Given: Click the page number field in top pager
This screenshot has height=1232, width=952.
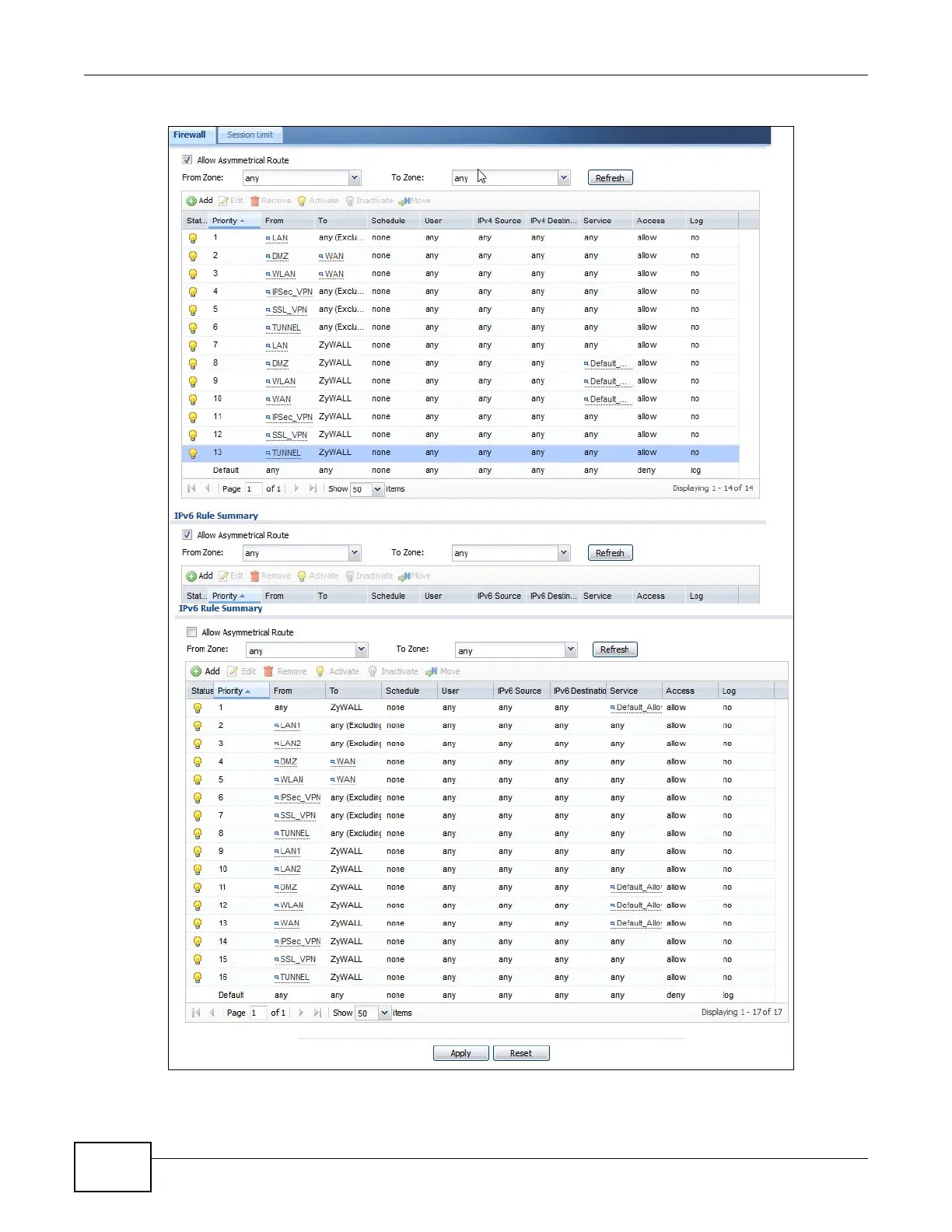Looking at the screenshot, I should pyautogui.click(x=253, y=489).
